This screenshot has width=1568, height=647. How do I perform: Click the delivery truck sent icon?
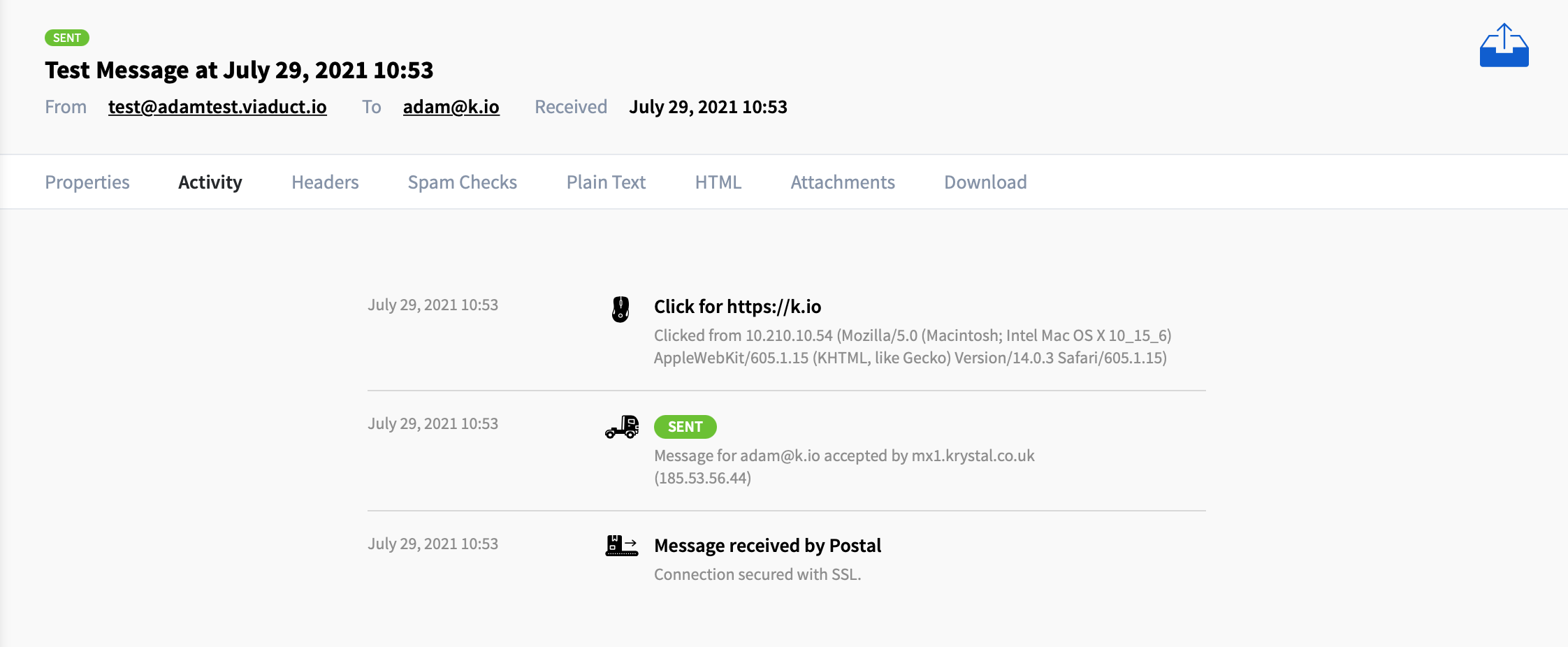(x=622, y=427)
